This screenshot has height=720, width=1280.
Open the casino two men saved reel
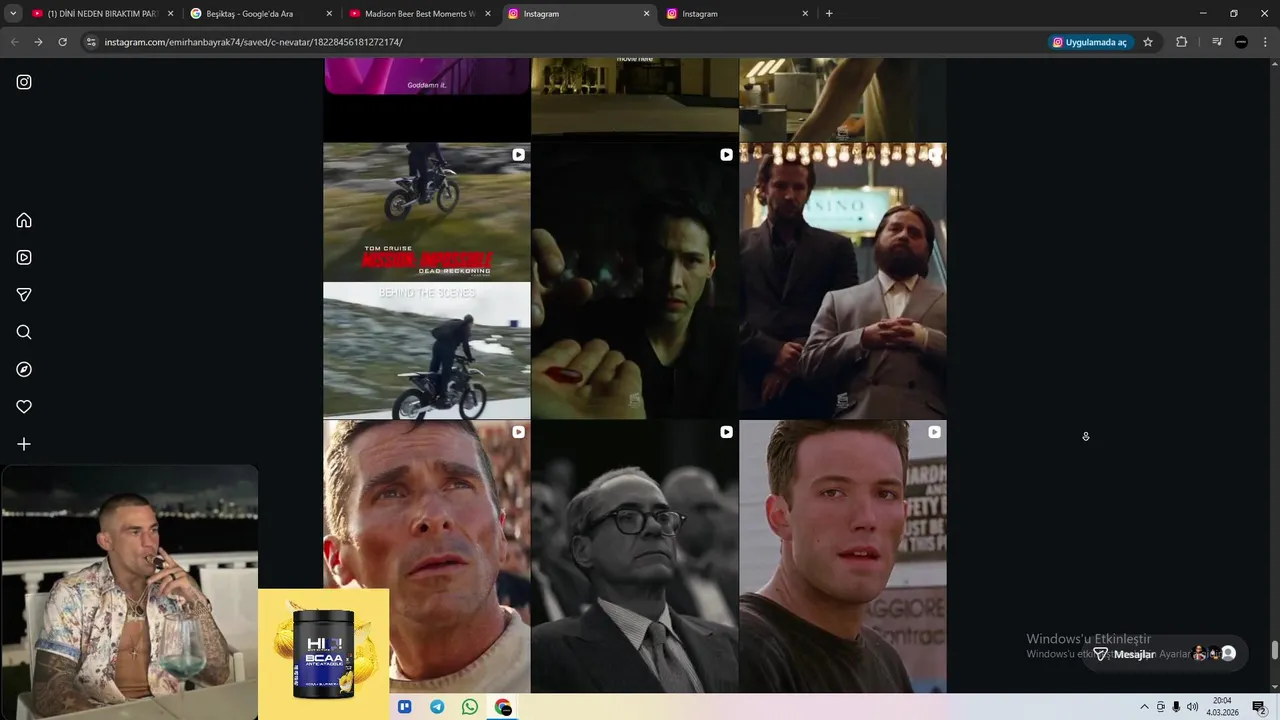click(x=843, y=281)
